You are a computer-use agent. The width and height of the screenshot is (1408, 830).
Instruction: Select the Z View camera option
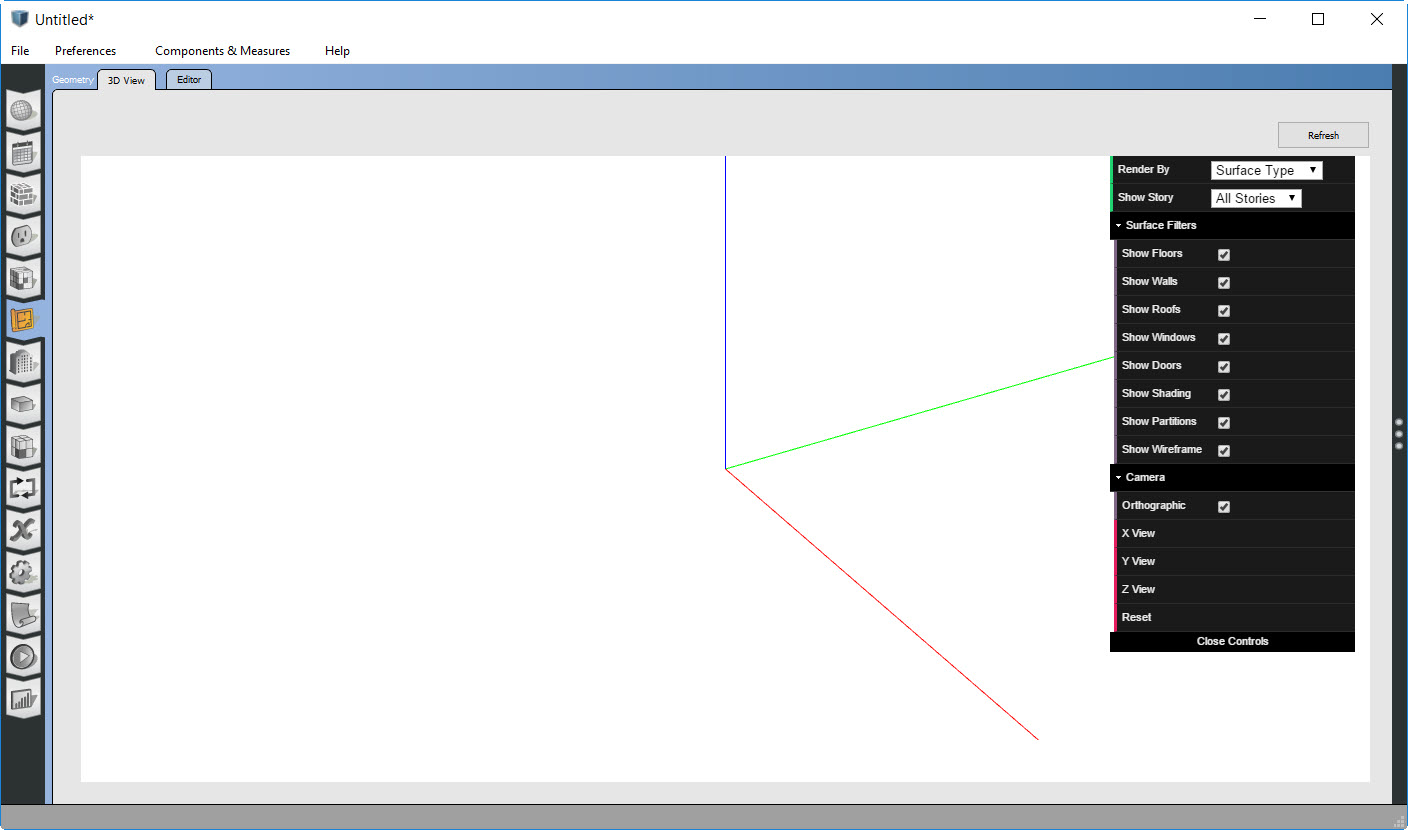(1137, 589)
